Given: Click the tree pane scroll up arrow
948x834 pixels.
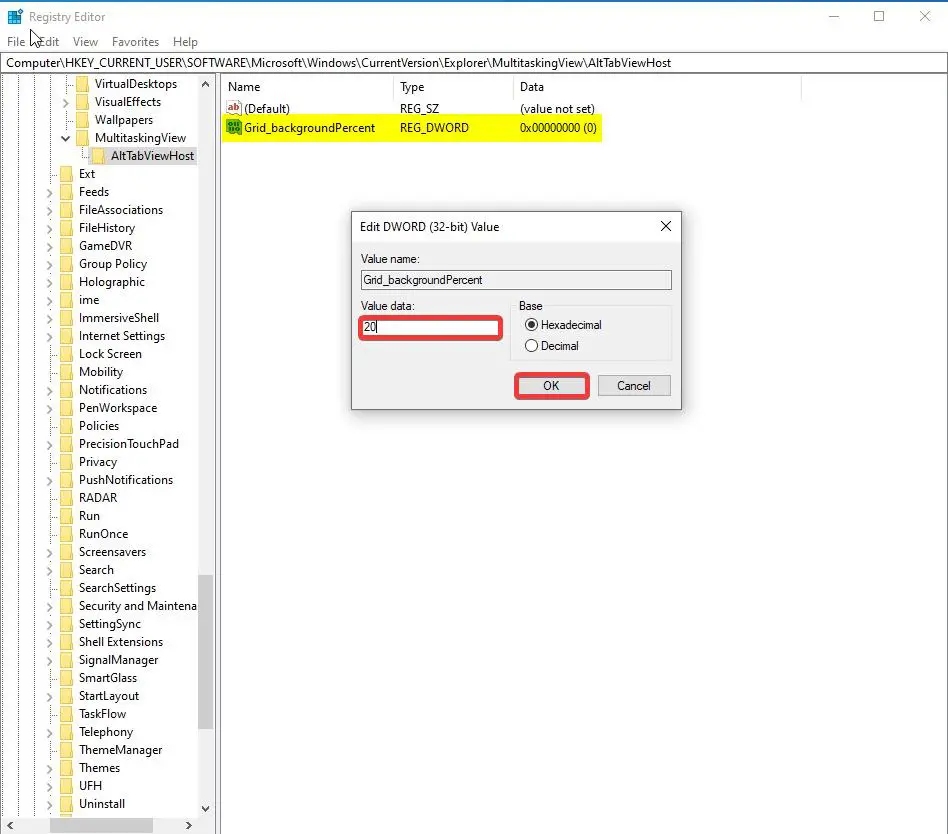Looking at the screenshot, I should [x=206, y=84].
